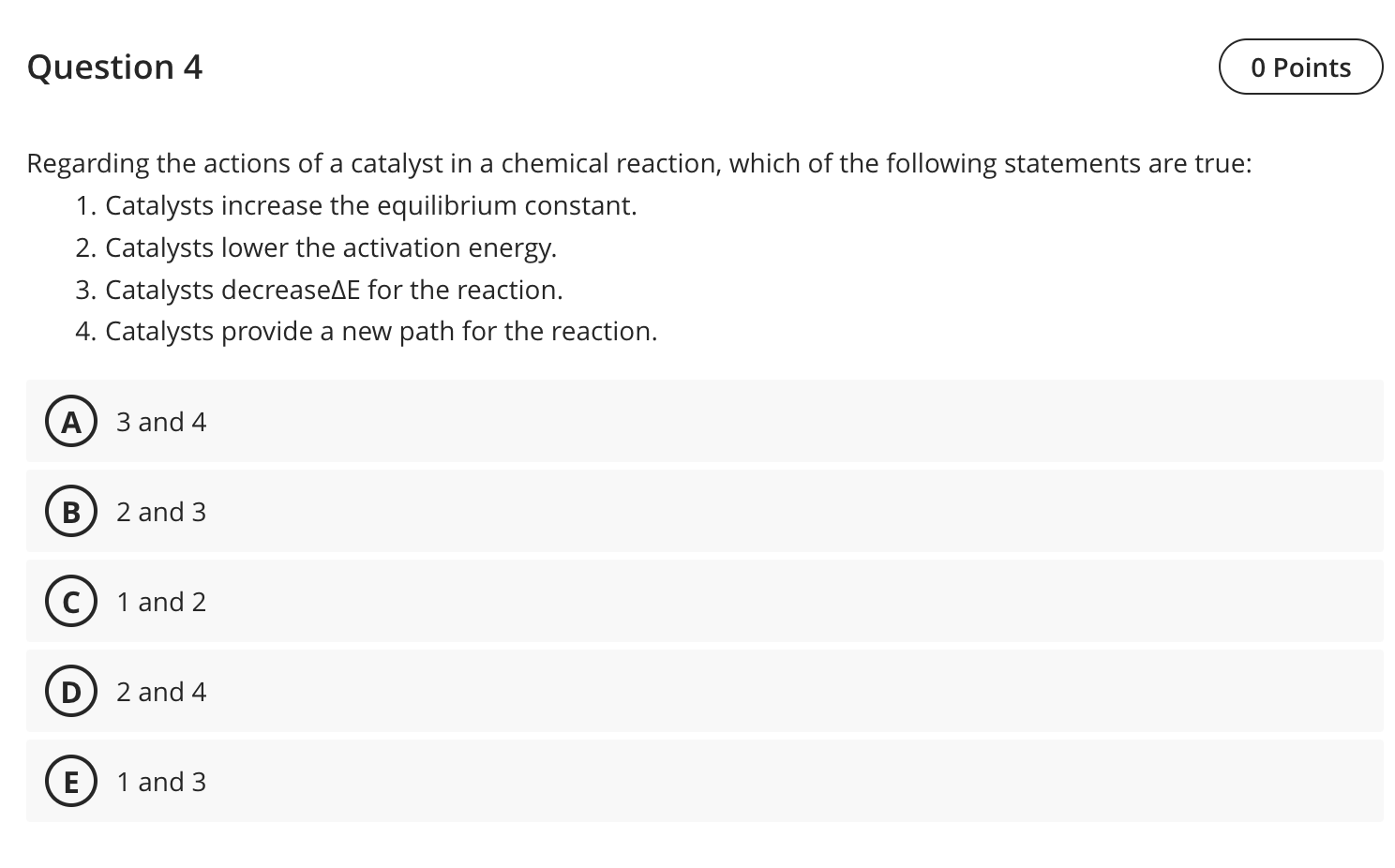Select the circled B option icon

click(70, 511)
